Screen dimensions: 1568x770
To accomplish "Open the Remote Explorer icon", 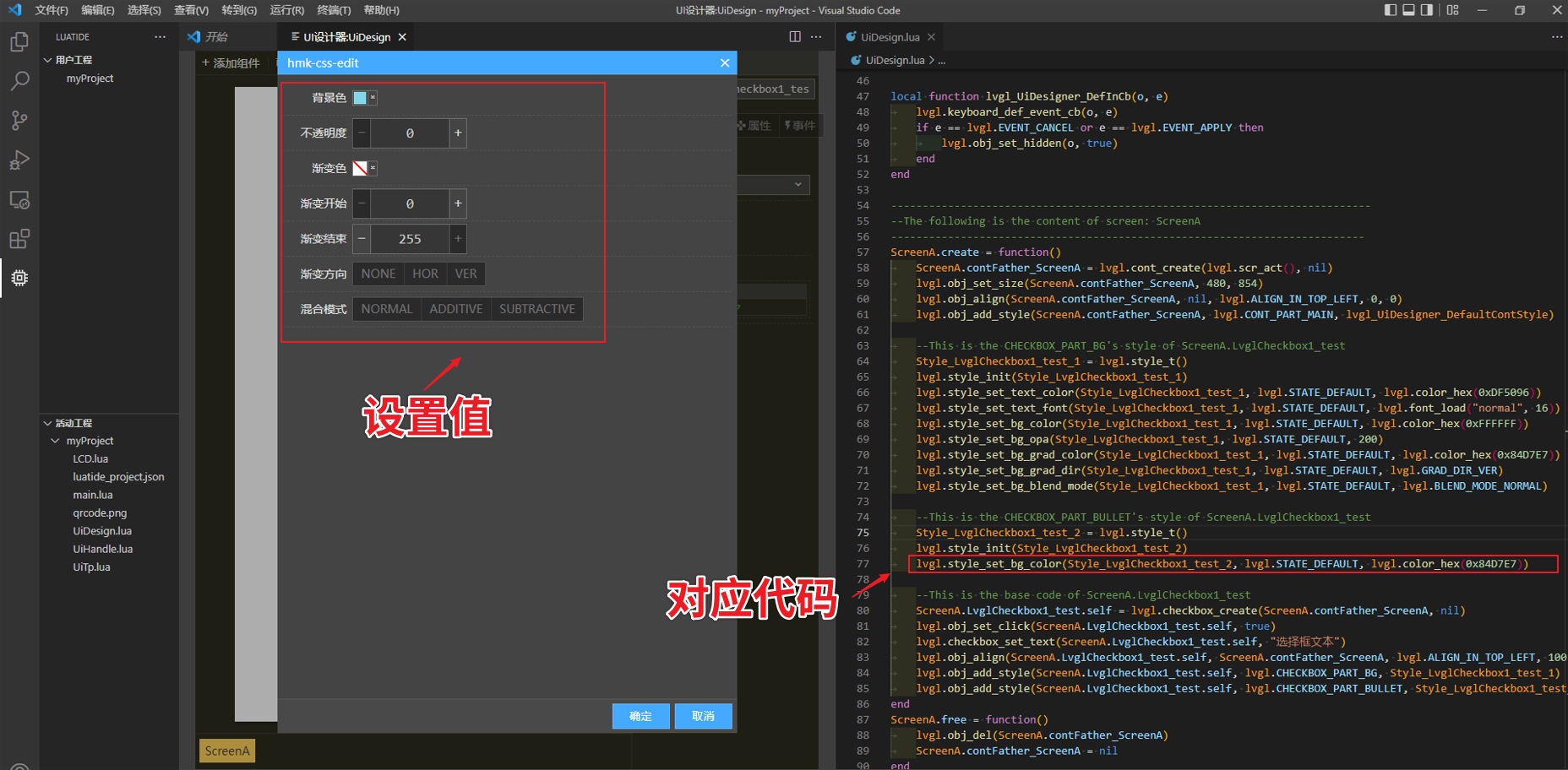I will point(19,200).
